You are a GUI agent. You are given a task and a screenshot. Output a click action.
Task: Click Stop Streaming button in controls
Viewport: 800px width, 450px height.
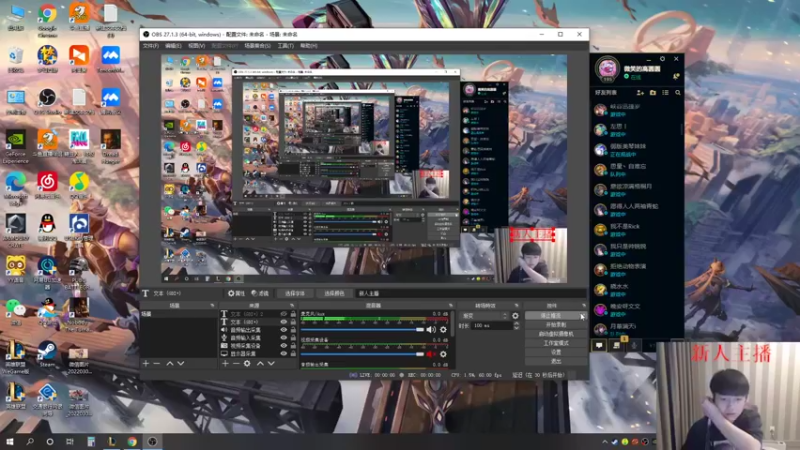coord(556,316)
